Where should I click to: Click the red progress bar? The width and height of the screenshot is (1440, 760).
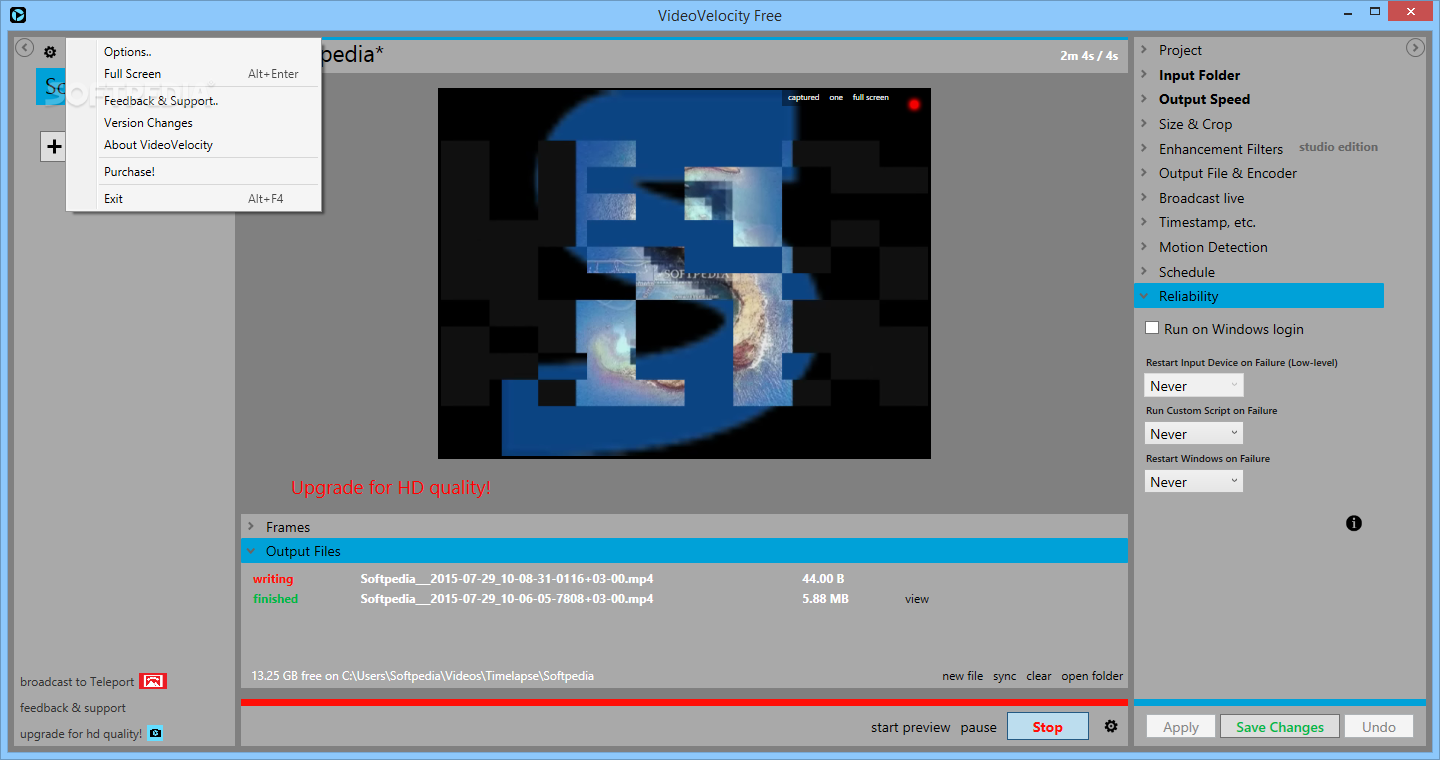[x=684, y=702]
